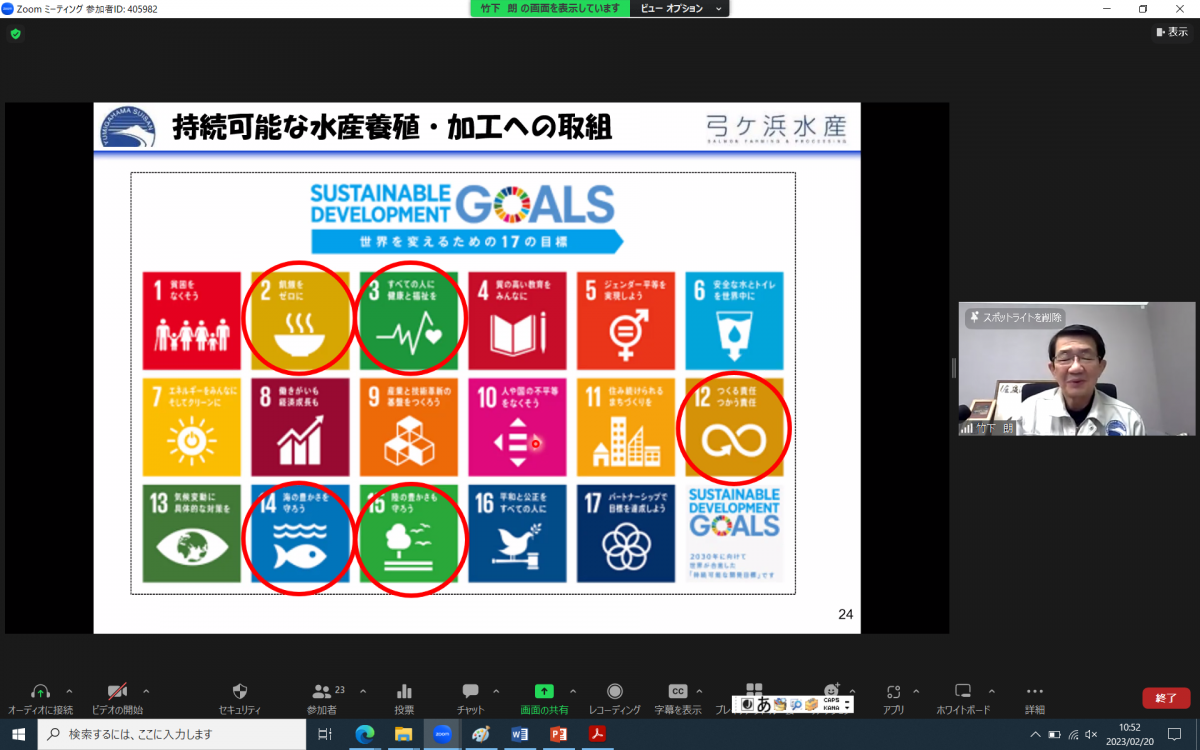
Task: Open video settings caret beside ビデオの開始
Action: (x=146, y=691)
